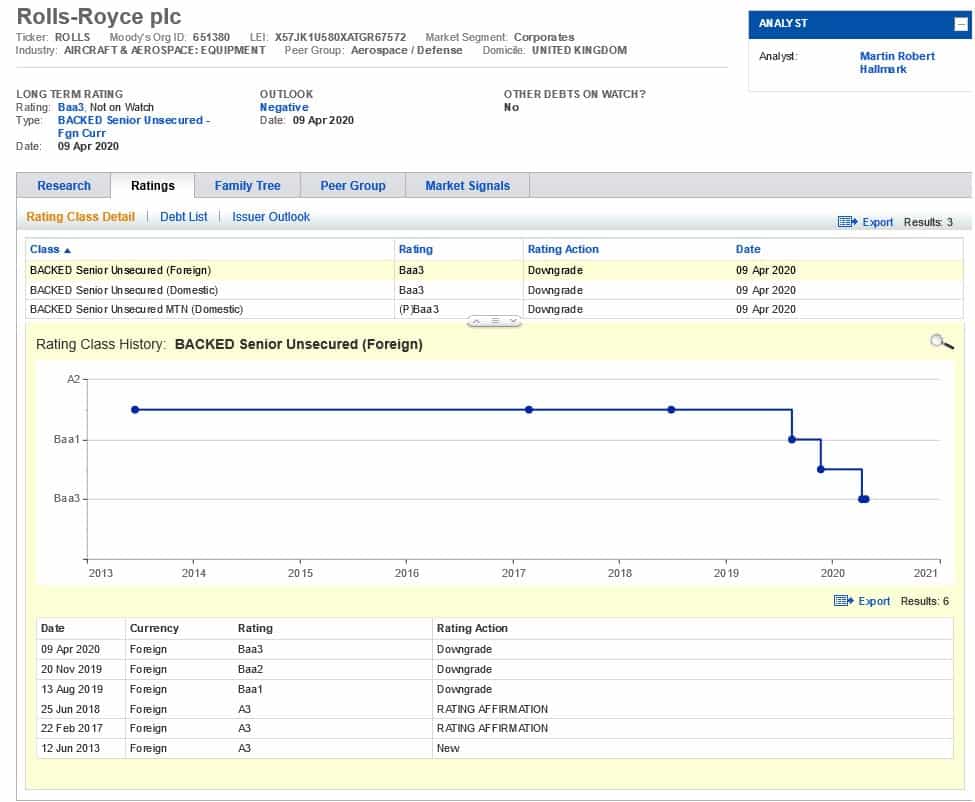975x802 pixels.
Task: Click chart point at mid-2018
Action: (x=671, y=410)
